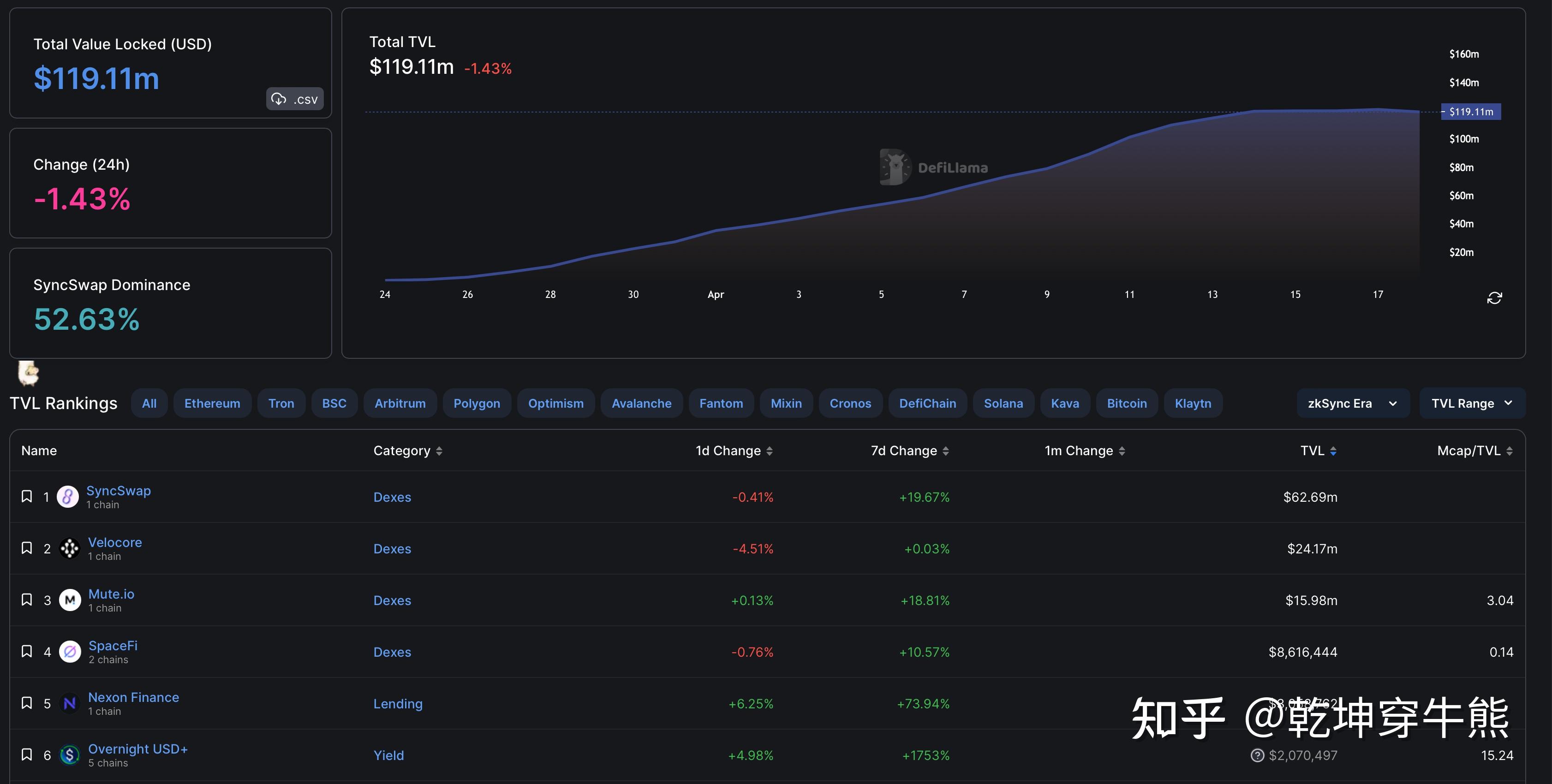Select the Solana chain filter
The image size is (1552, 784).
pyautogui.click(x=1003, y=404)
